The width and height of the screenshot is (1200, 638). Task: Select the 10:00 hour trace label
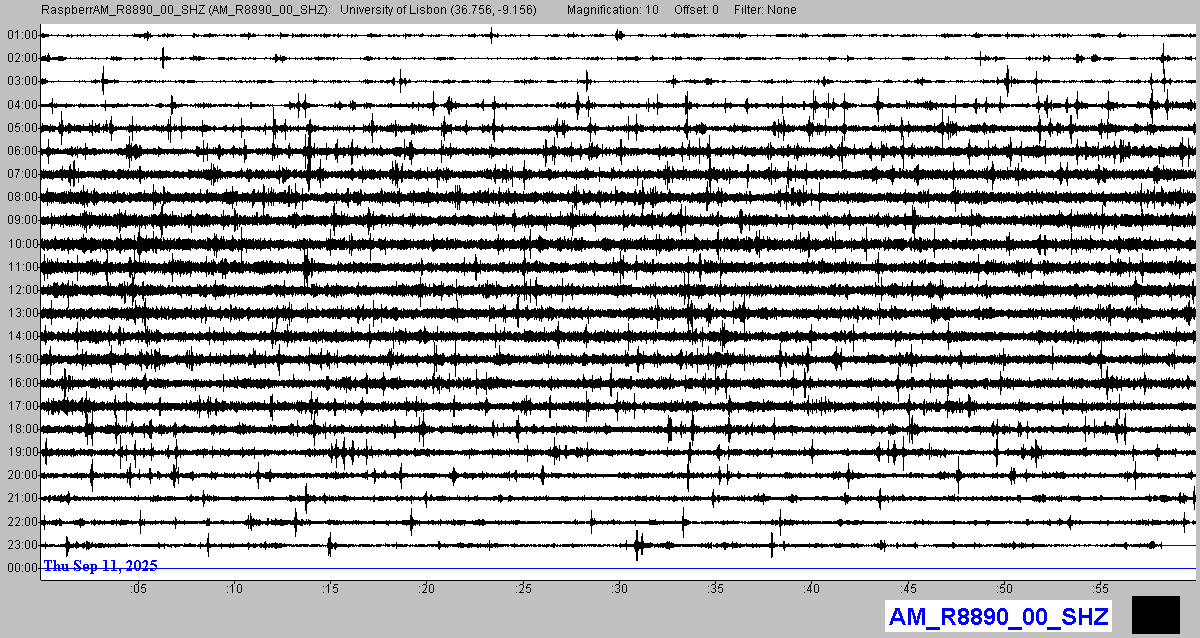click(x=21, y=243)
